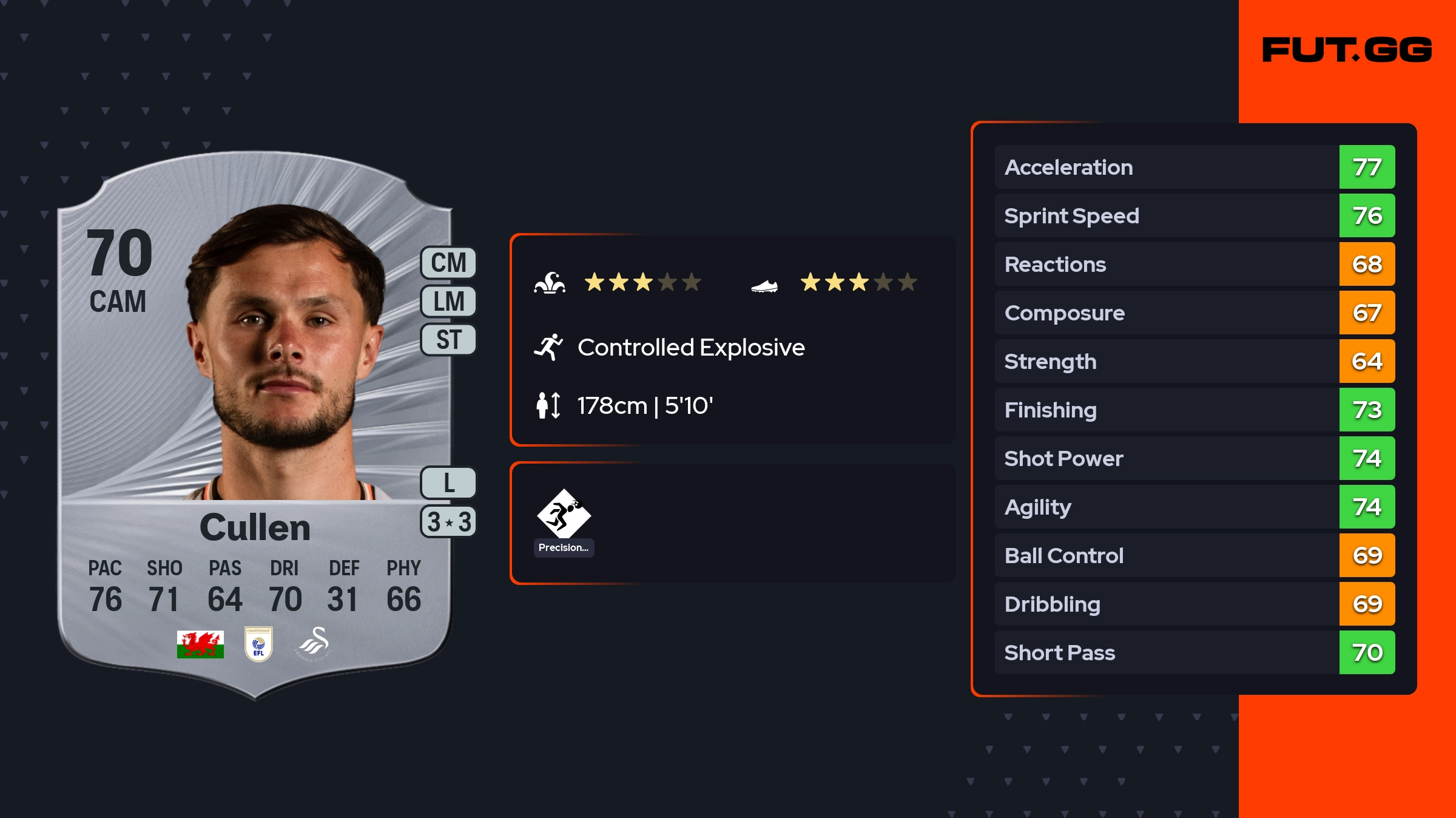Click the Precision playstyle diamond icon
This screenshot has width=1456, height=818.
pyautogui.click(x=564, y=514)
